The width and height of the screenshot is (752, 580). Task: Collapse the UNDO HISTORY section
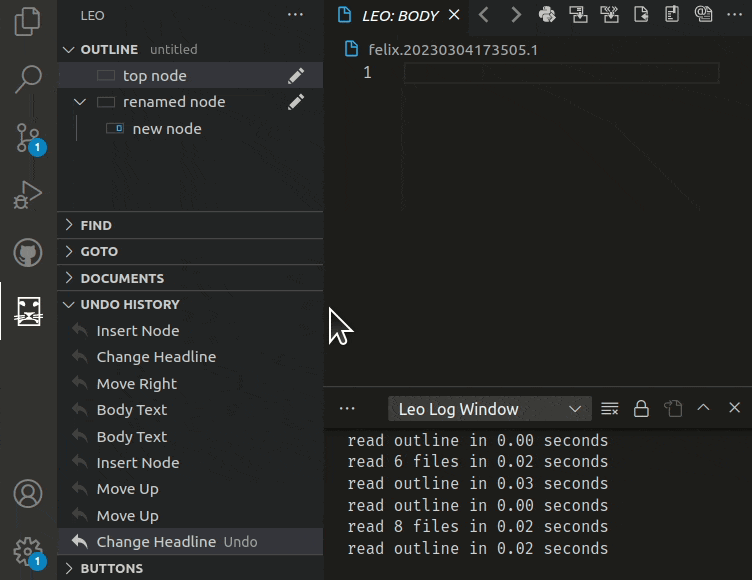(x=190, y=305)
